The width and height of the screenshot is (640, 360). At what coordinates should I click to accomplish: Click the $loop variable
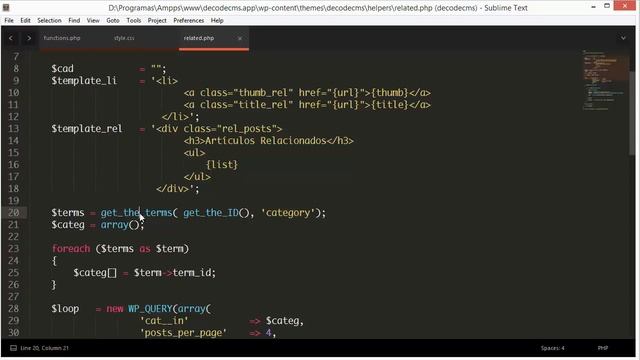click(65, 309)
